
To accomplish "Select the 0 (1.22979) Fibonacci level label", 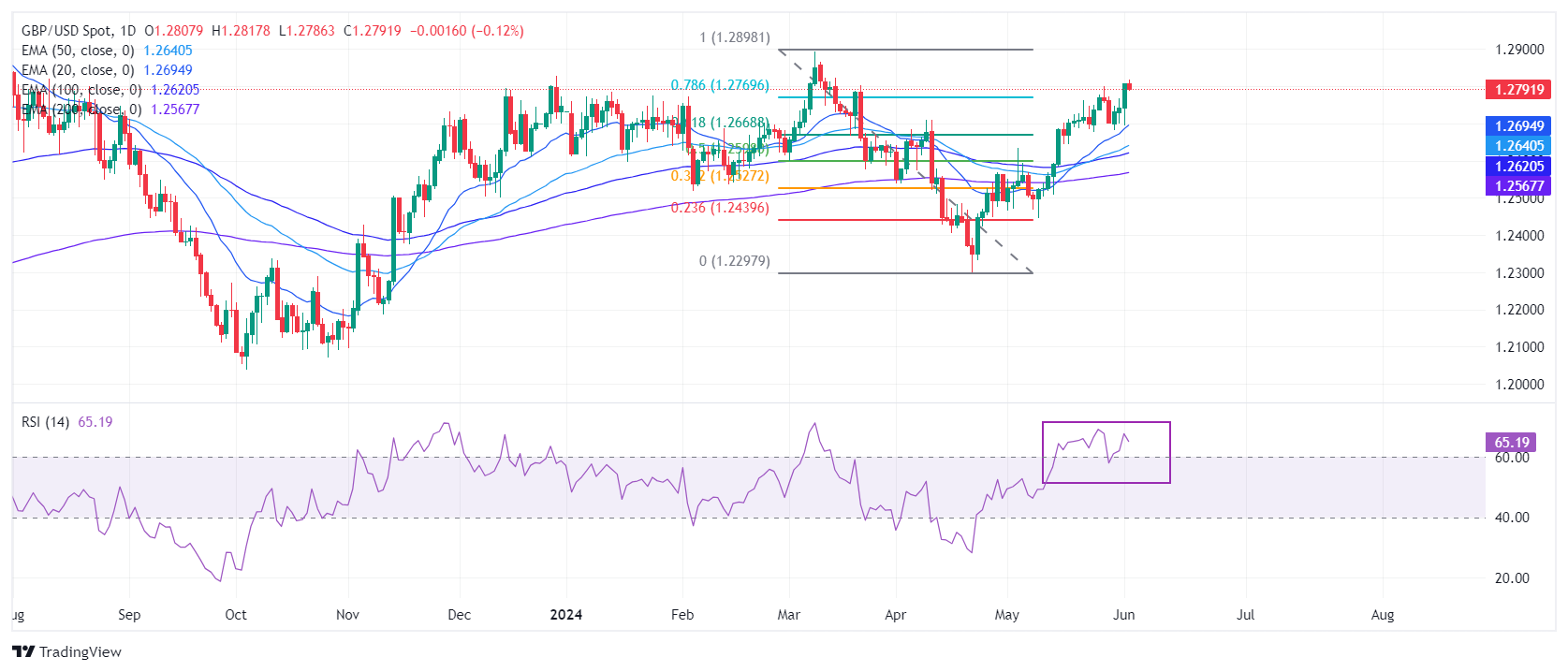I will tap(734, 261).
